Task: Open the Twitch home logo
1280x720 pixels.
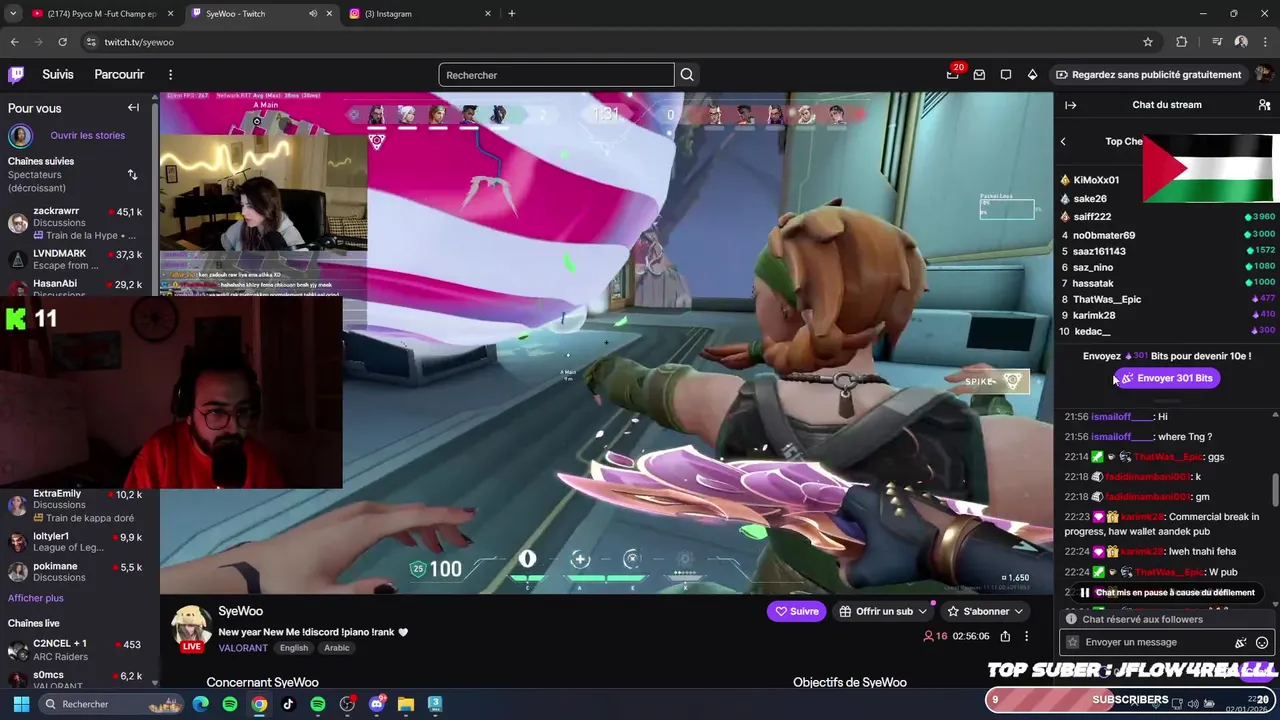Action: click(16, 74)
